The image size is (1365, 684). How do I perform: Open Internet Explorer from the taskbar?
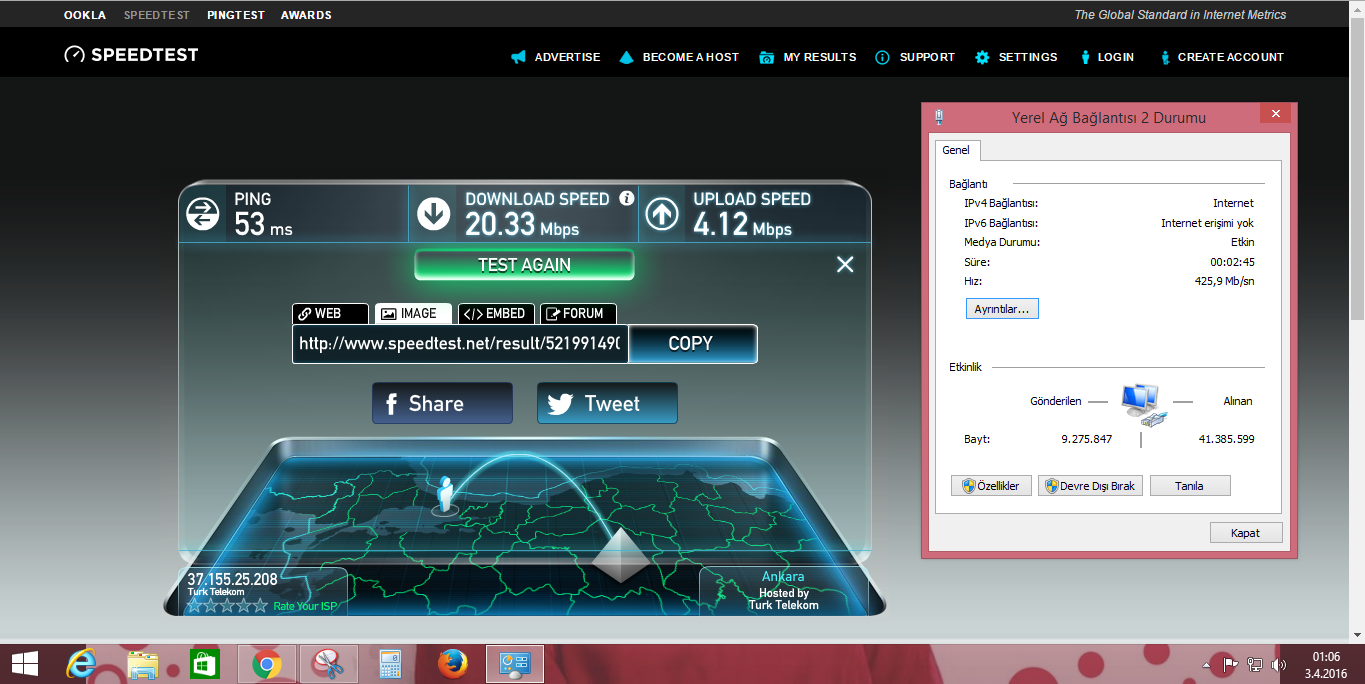pos(81,664)
